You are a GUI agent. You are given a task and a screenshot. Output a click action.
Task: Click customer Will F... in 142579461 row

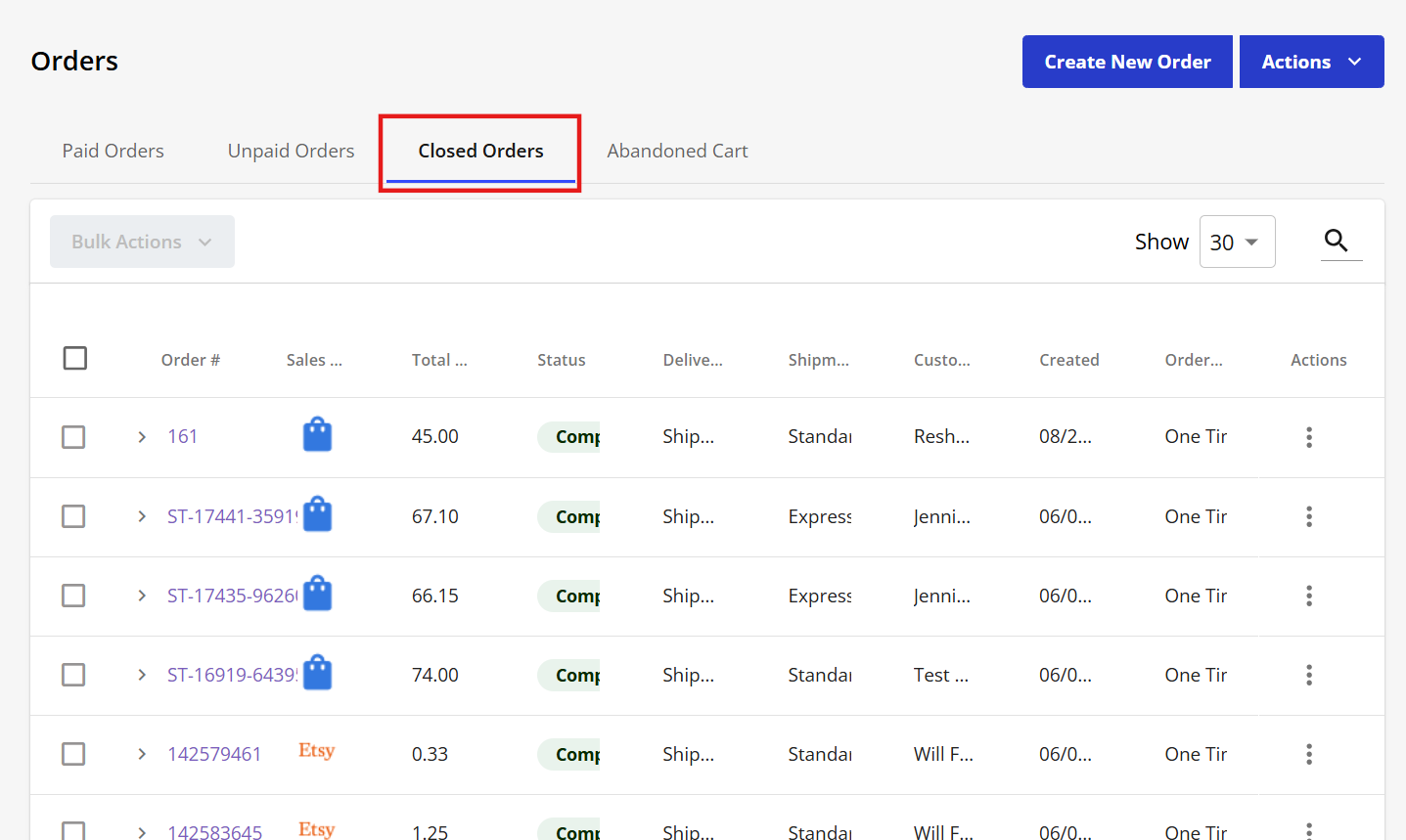pyautogui.click(x=943, y=754)
